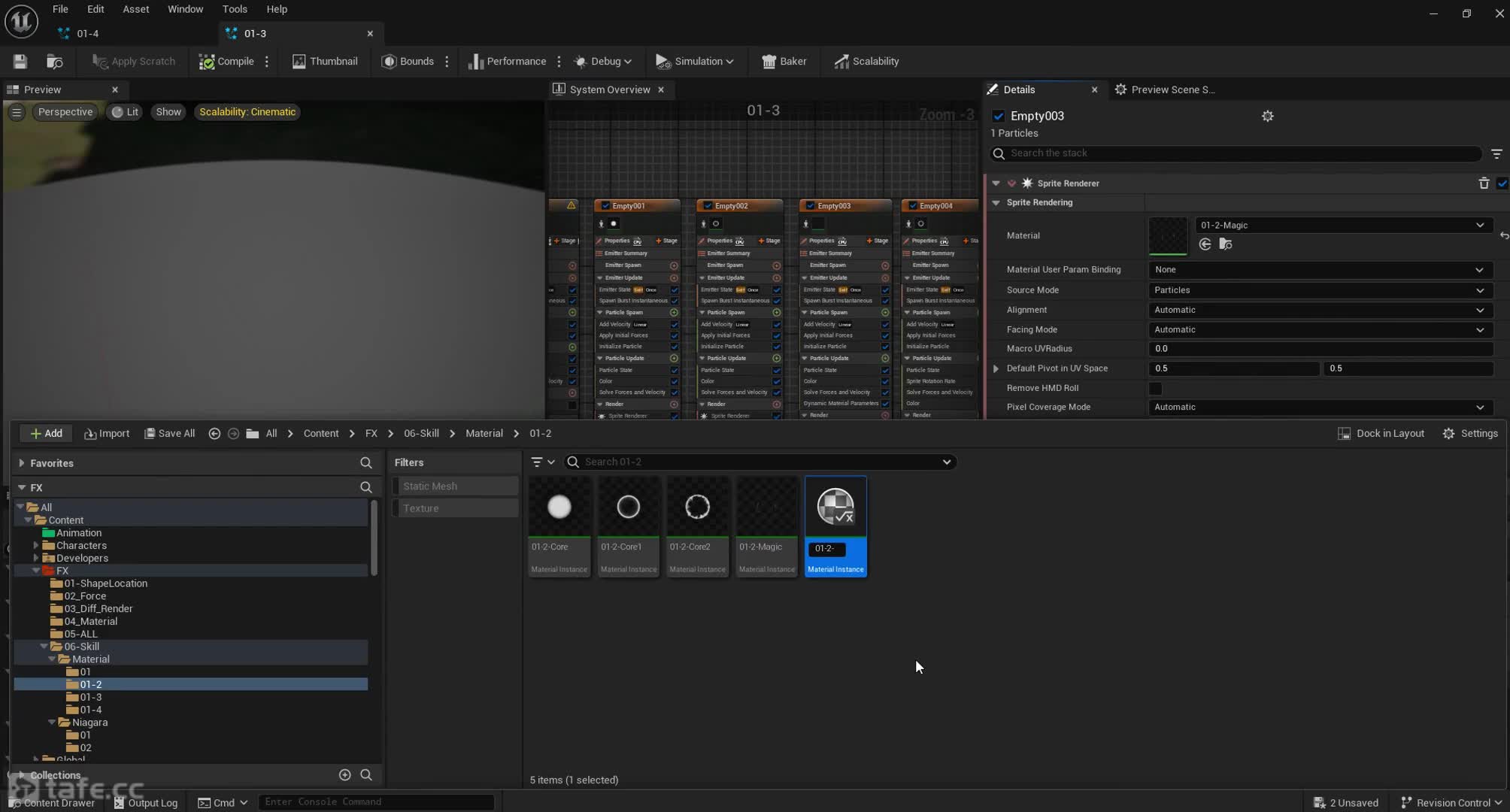
Task: Toggle Empty001 emitter checkbox in System Overview
Action: 605,206
